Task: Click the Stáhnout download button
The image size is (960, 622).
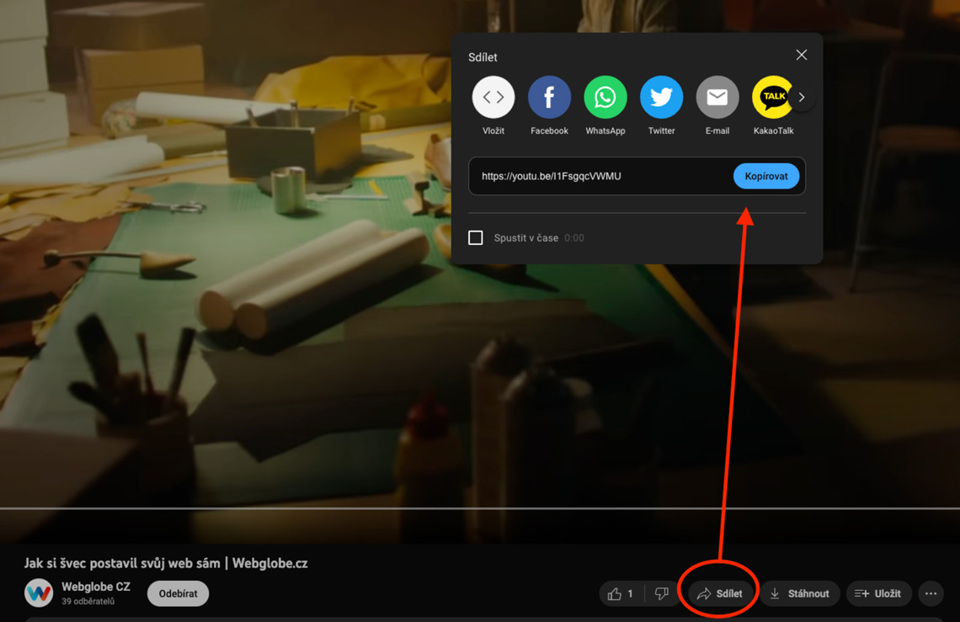Action: pyautogui.click(x=800, y=594)
